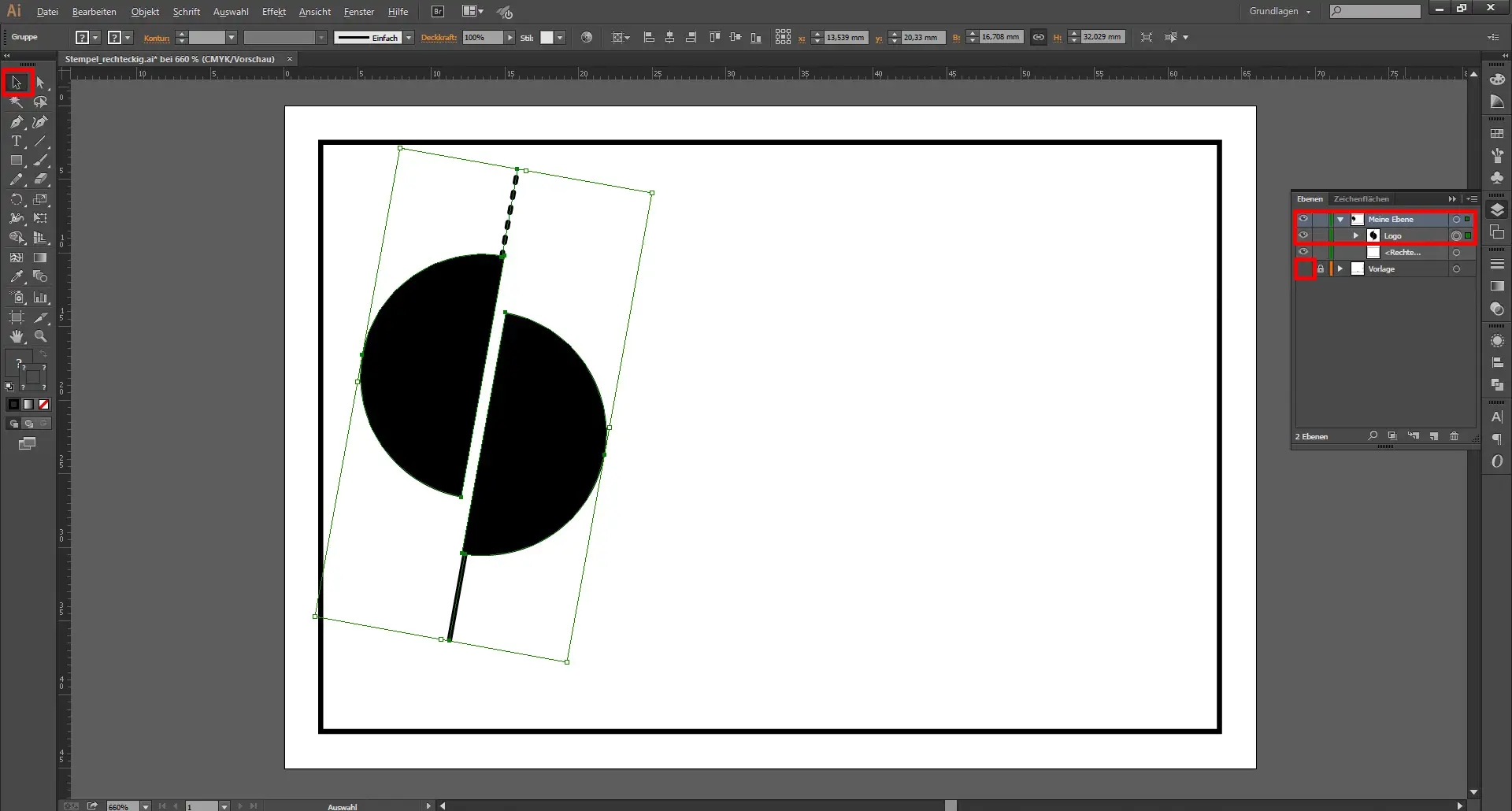
Task: Select the Eraser tool
Action: (40, 180)
